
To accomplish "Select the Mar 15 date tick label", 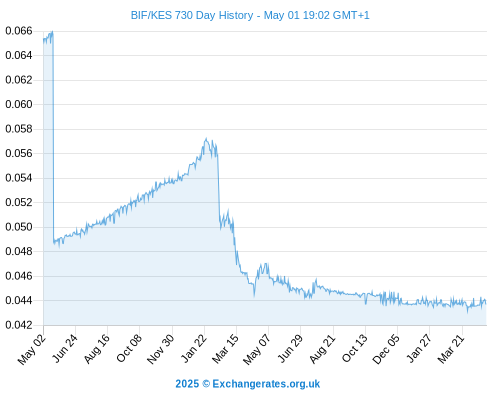I will (226, 349).
